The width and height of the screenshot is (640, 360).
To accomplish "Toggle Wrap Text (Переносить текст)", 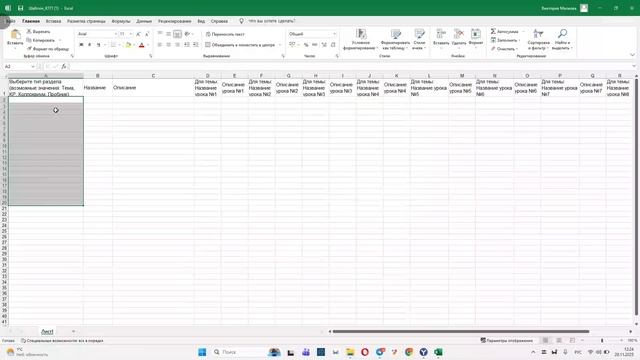I will (x=225, y=34).
